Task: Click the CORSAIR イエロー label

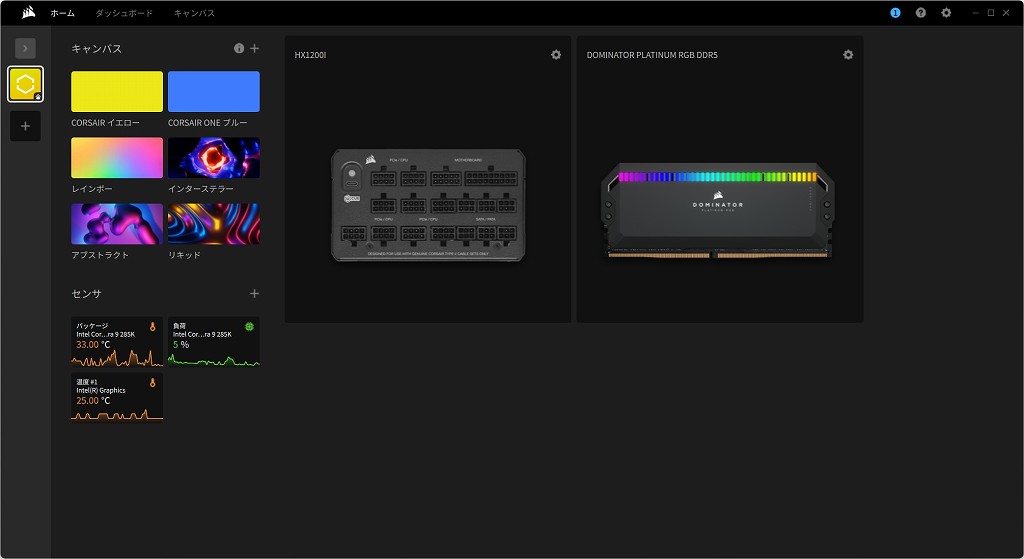Action: point(105,123)
